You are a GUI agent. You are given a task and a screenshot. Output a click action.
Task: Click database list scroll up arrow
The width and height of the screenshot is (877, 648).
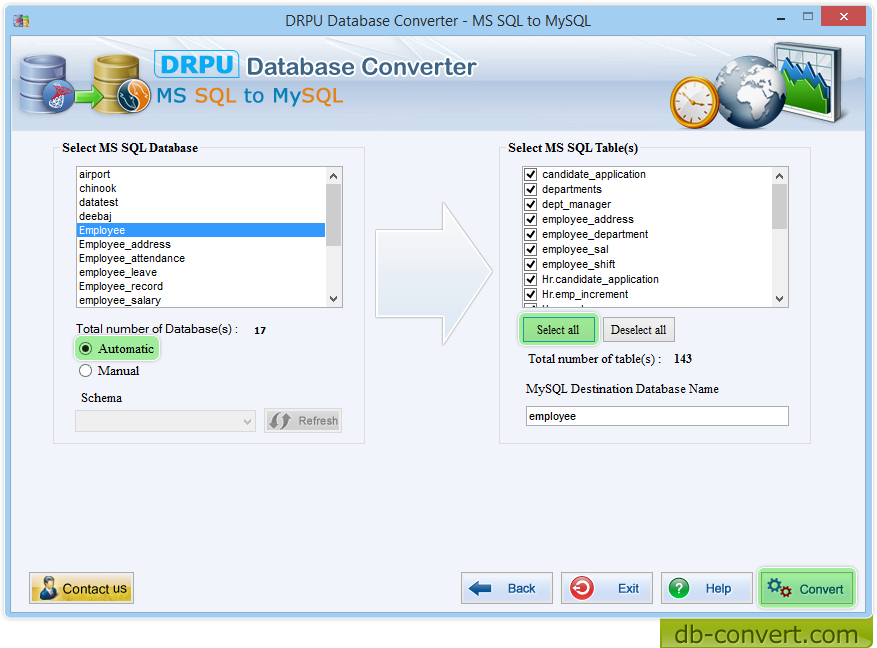(333, 176)
